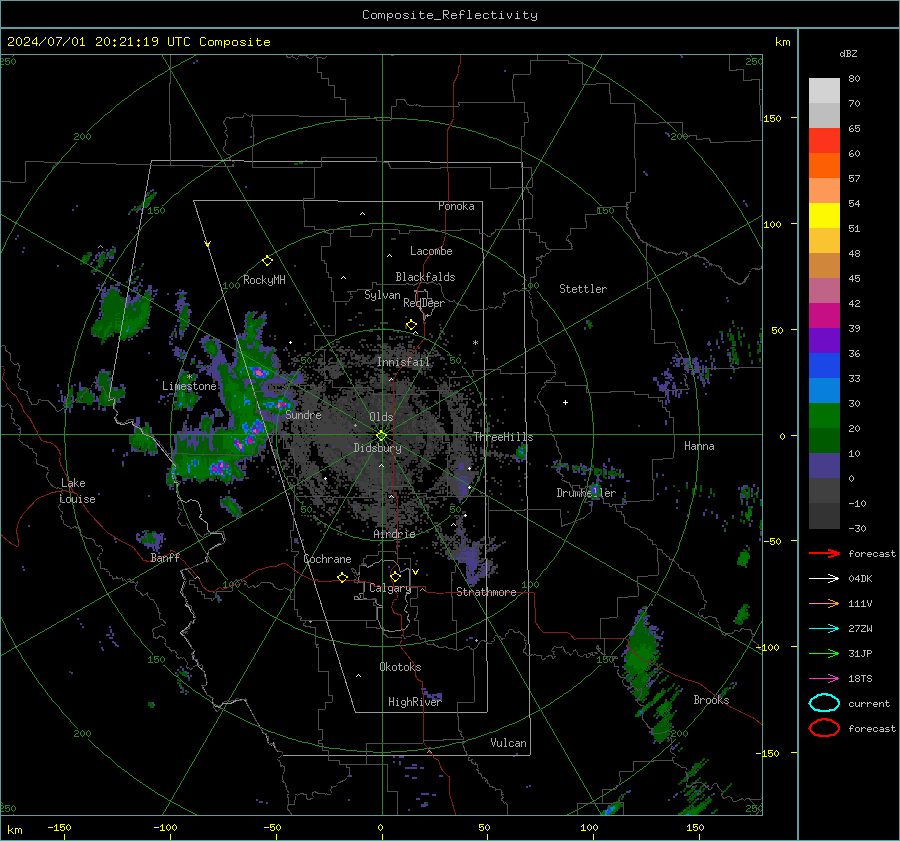Click the bright red swatch below 65 dBZ
The image size is (900, 841).
pyautogui.click(x=824, y=141)
